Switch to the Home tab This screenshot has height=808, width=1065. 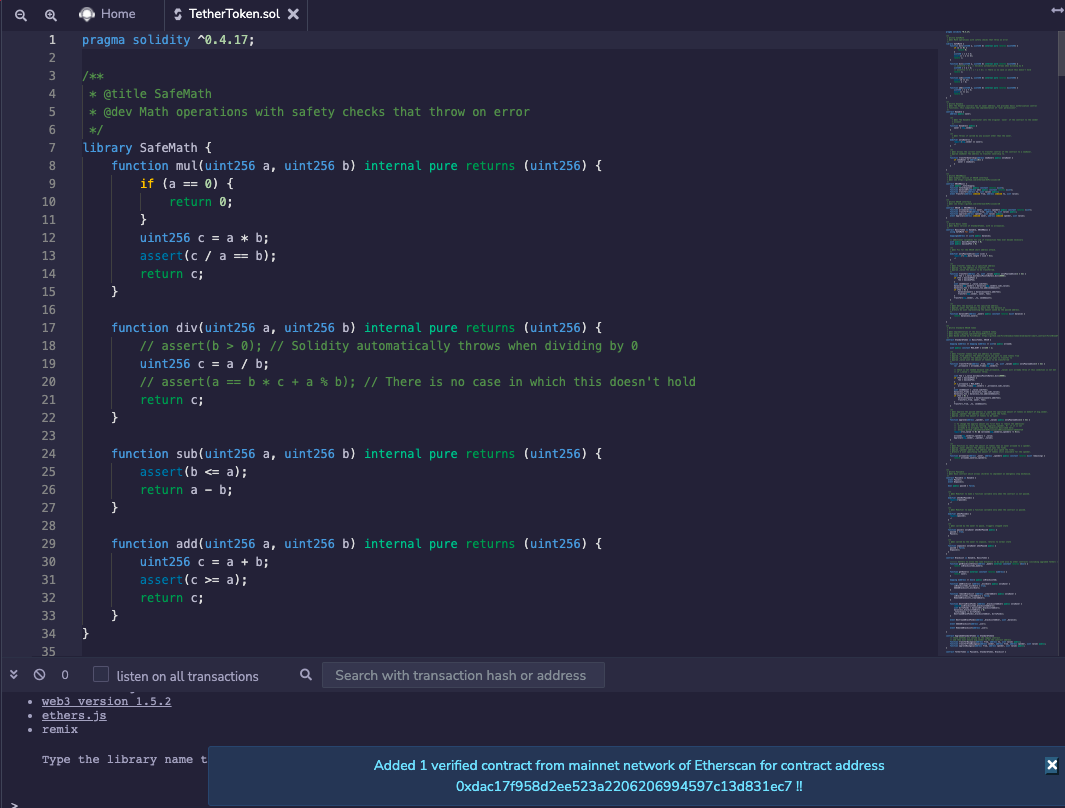pos(107,14)
